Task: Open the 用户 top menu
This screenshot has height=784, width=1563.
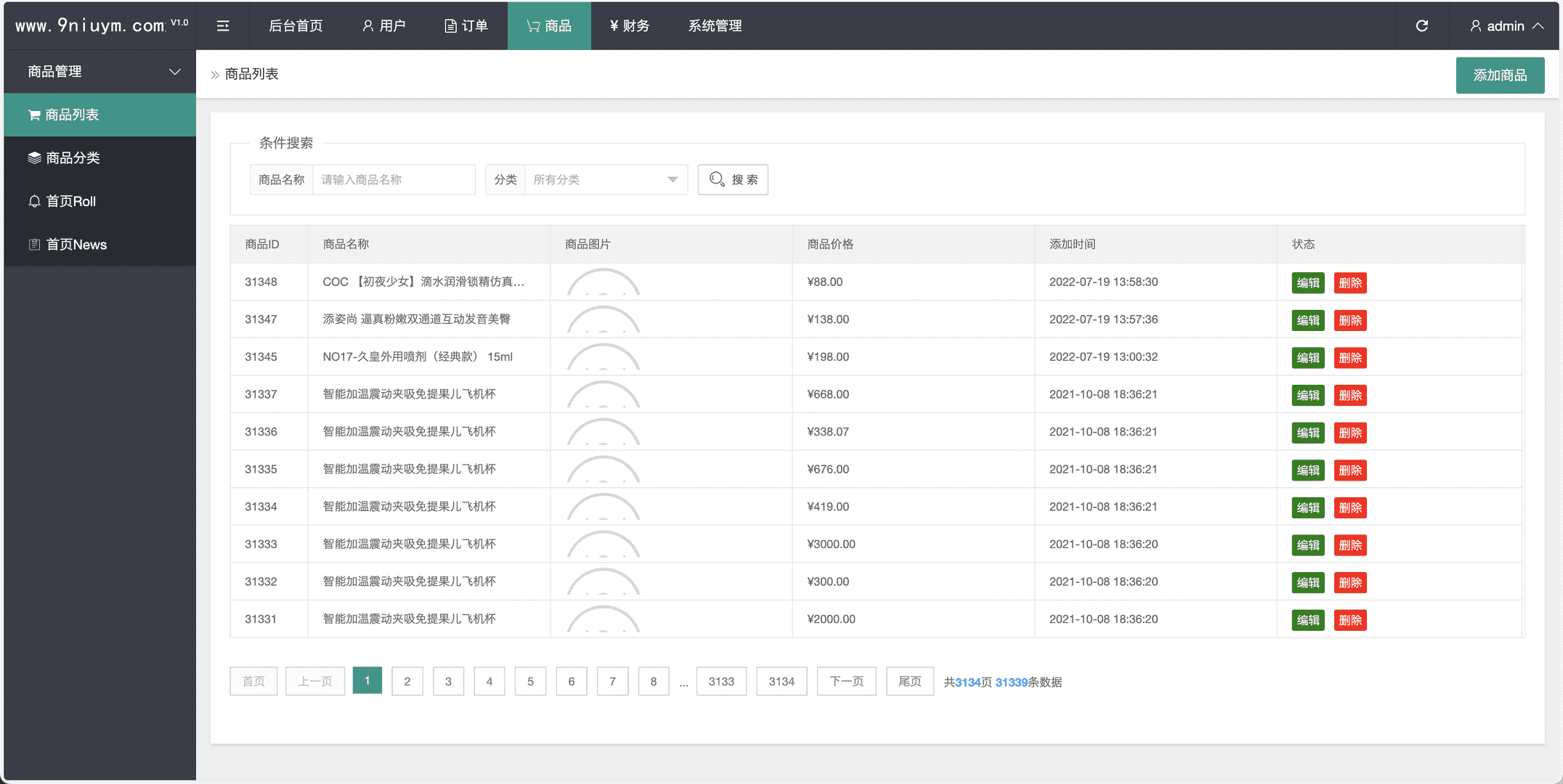Action: [x=383, y=26]
